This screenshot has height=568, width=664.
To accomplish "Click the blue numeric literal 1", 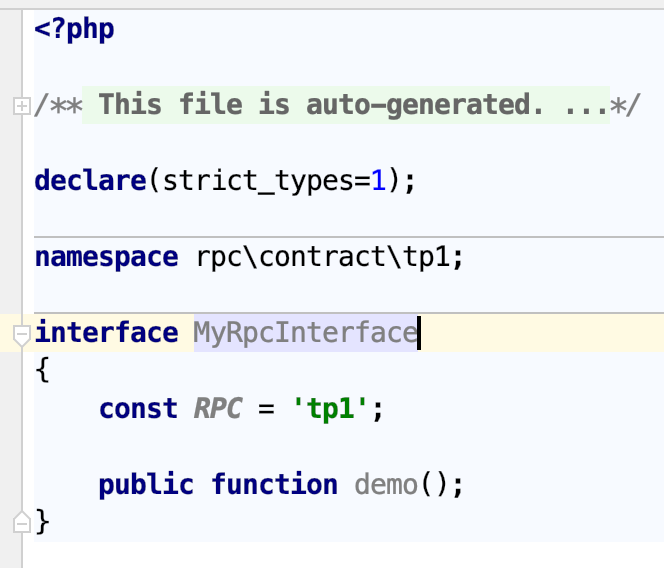I will click(379, 181).
